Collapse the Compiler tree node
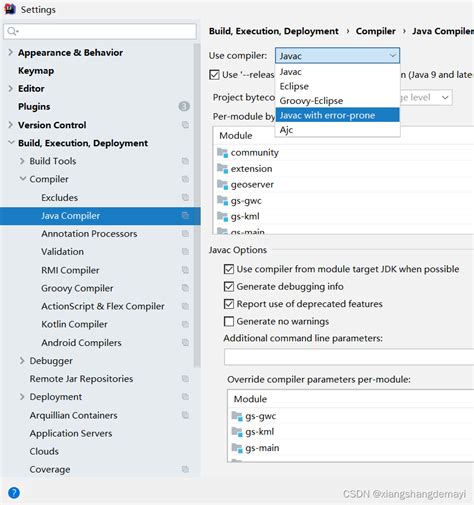Viewport: 474px width, 505px height. 22,179
